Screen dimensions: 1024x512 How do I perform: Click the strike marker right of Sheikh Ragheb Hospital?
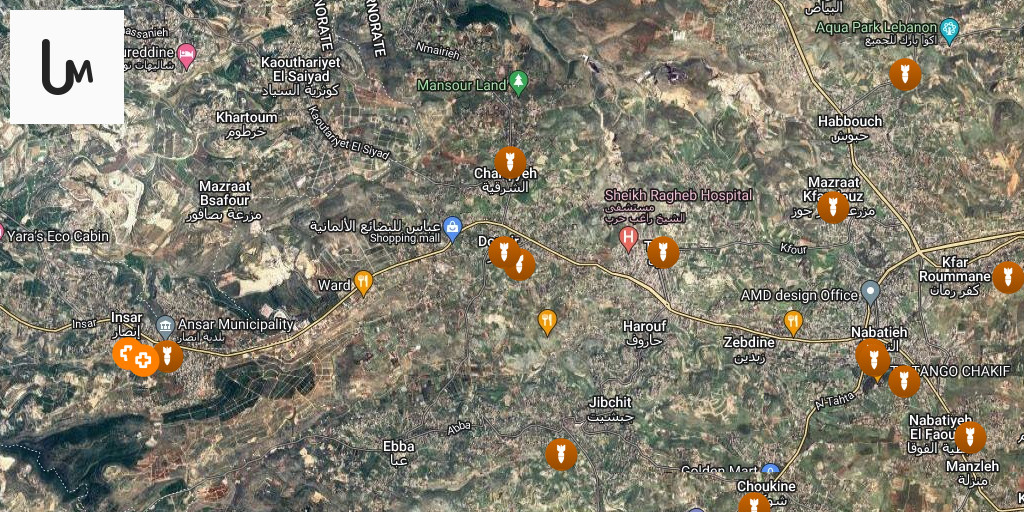[x=663, y=253]
